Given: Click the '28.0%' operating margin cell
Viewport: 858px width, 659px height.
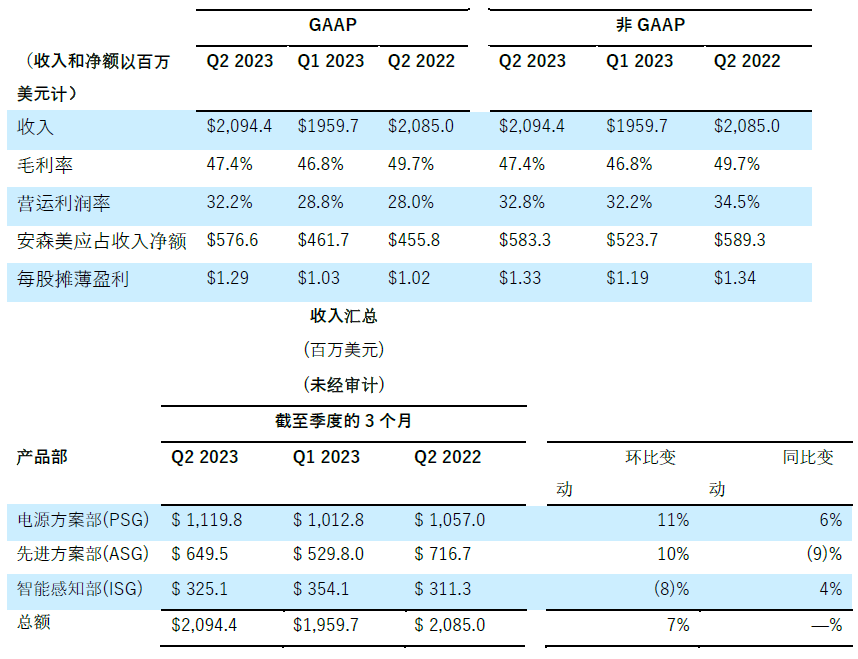Looking at the screenshot, I should pos(411,203).
